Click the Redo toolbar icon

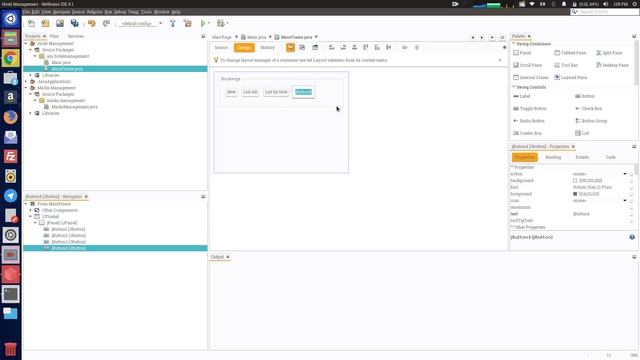106,23
